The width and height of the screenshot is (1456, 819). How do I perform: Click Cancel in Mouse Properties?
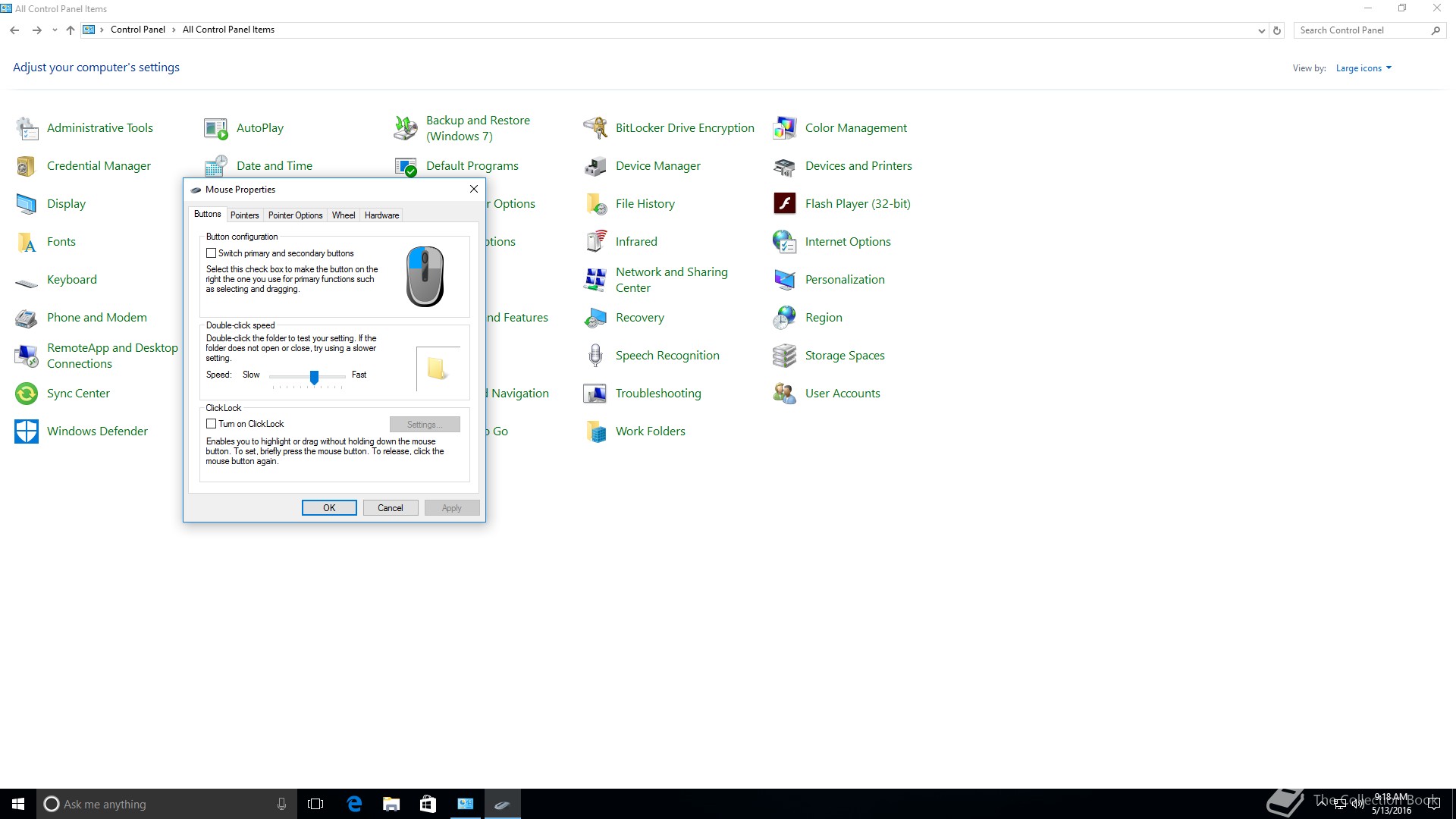(391, 508)
